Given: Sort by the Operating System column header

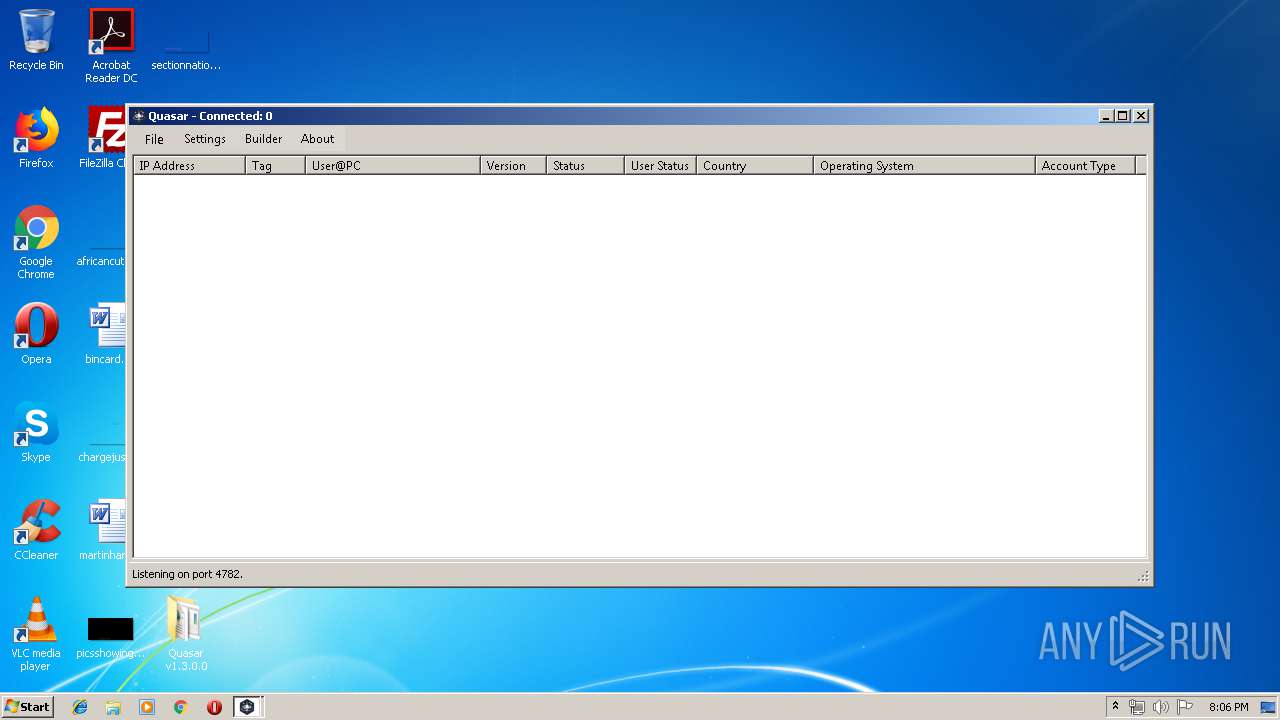Looking at the screenshot, I should coord(925,166).
